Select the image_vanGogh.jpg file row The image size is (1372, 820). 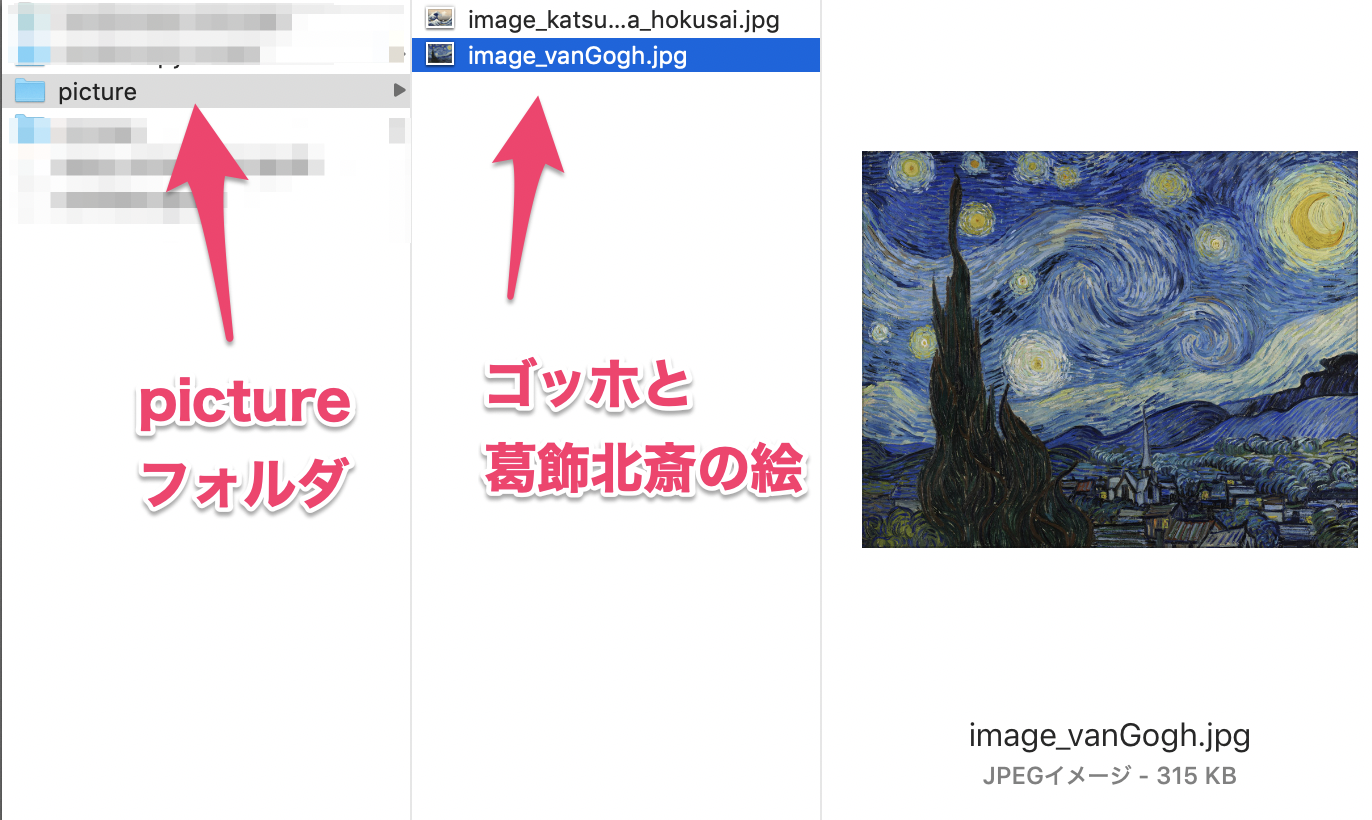click(616, 55)
